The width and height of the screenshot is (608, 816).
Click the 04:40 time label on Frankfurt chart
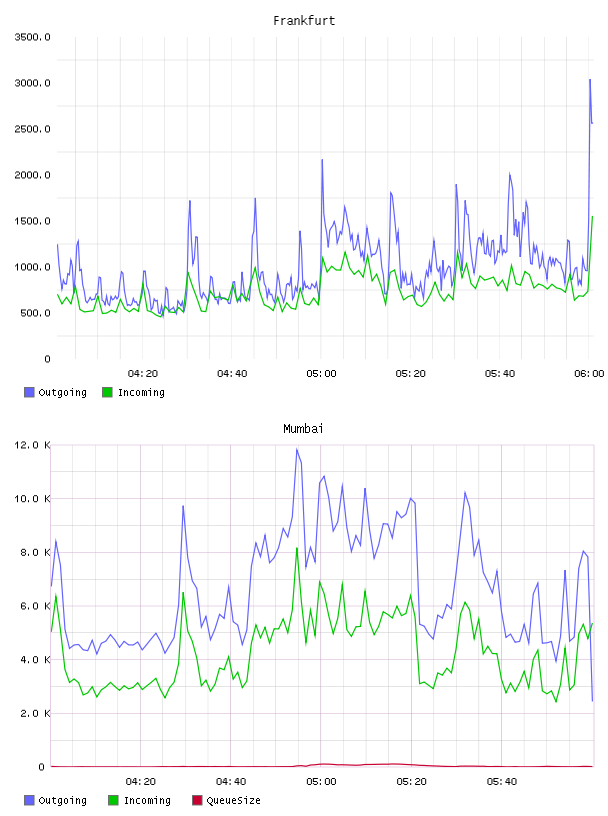(x=232, y=374)
